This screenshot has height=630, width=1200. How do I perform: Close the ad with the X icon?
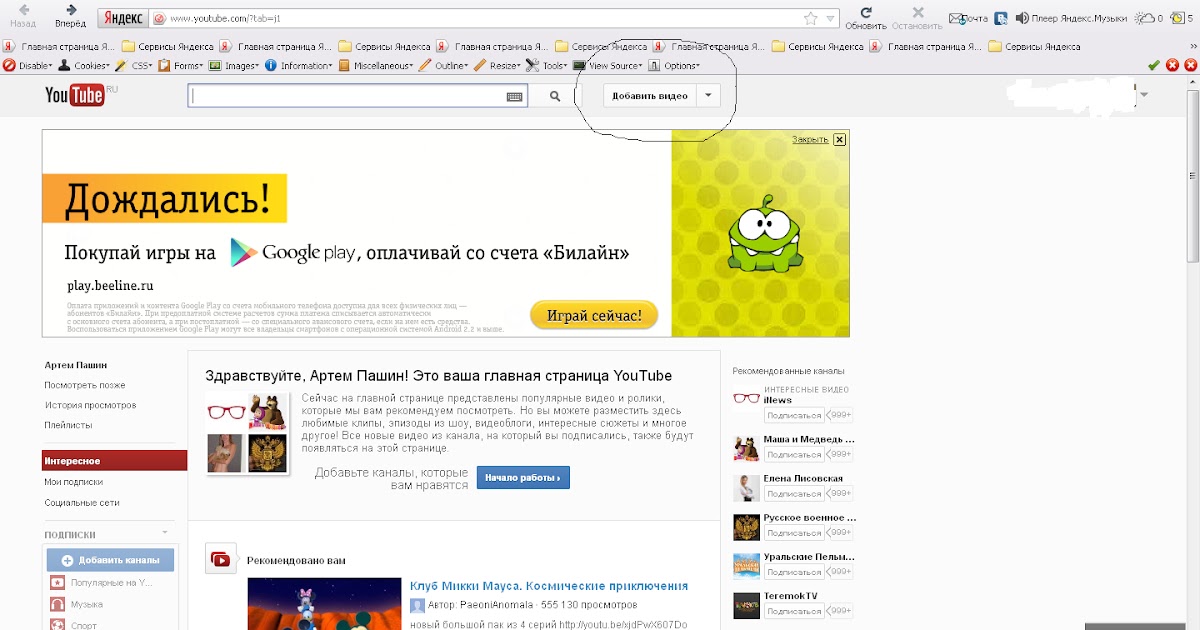[x=840, y=140]
